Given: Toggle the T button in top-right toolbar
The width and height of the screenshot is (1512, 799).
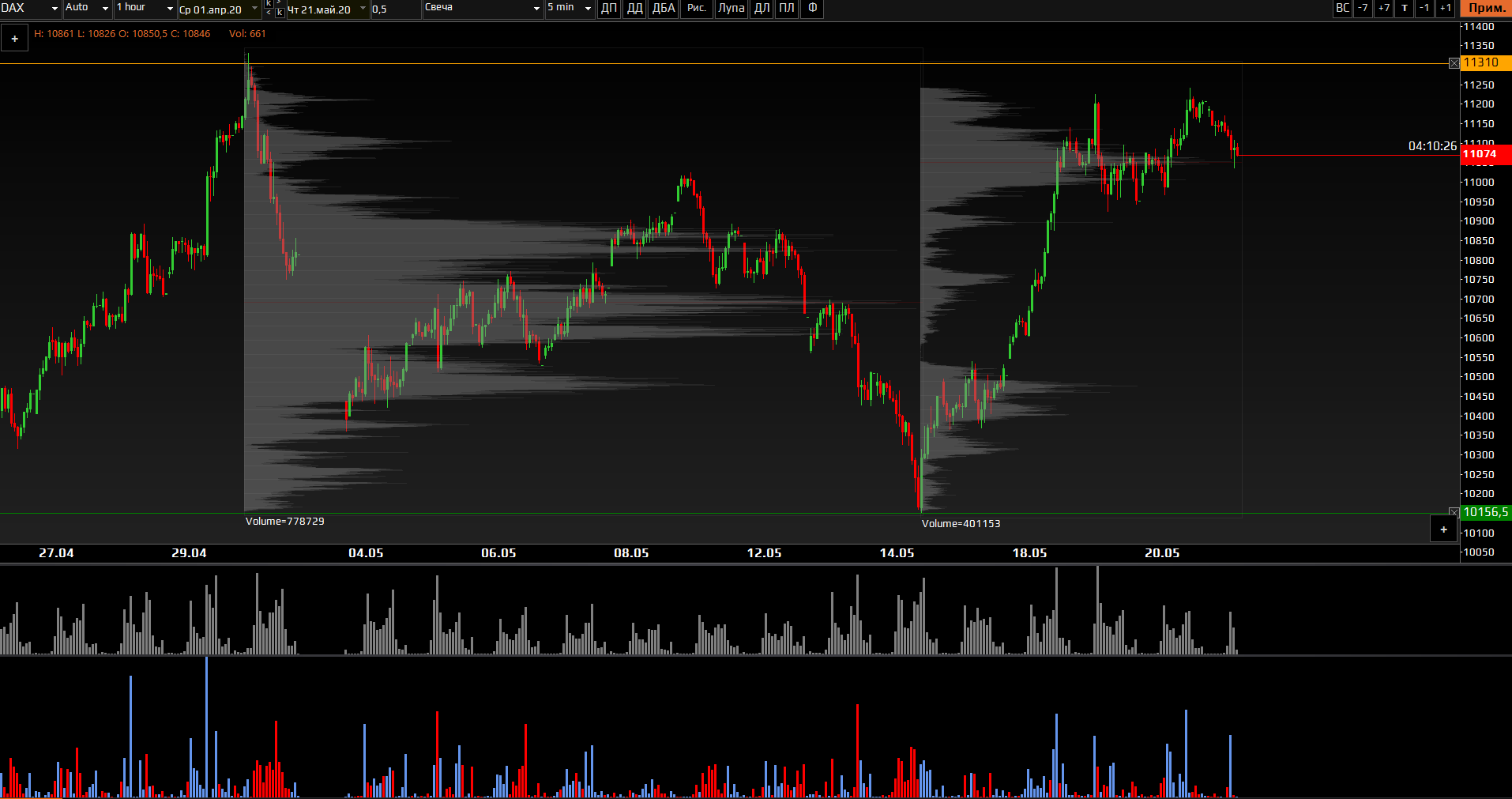Looking at the screenshot, I should tap(1405, 8).
